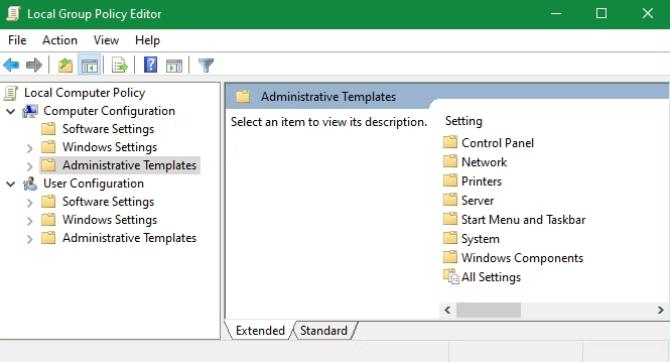Click the Server folder icon

pyautogui.click(x=450, y=200)
